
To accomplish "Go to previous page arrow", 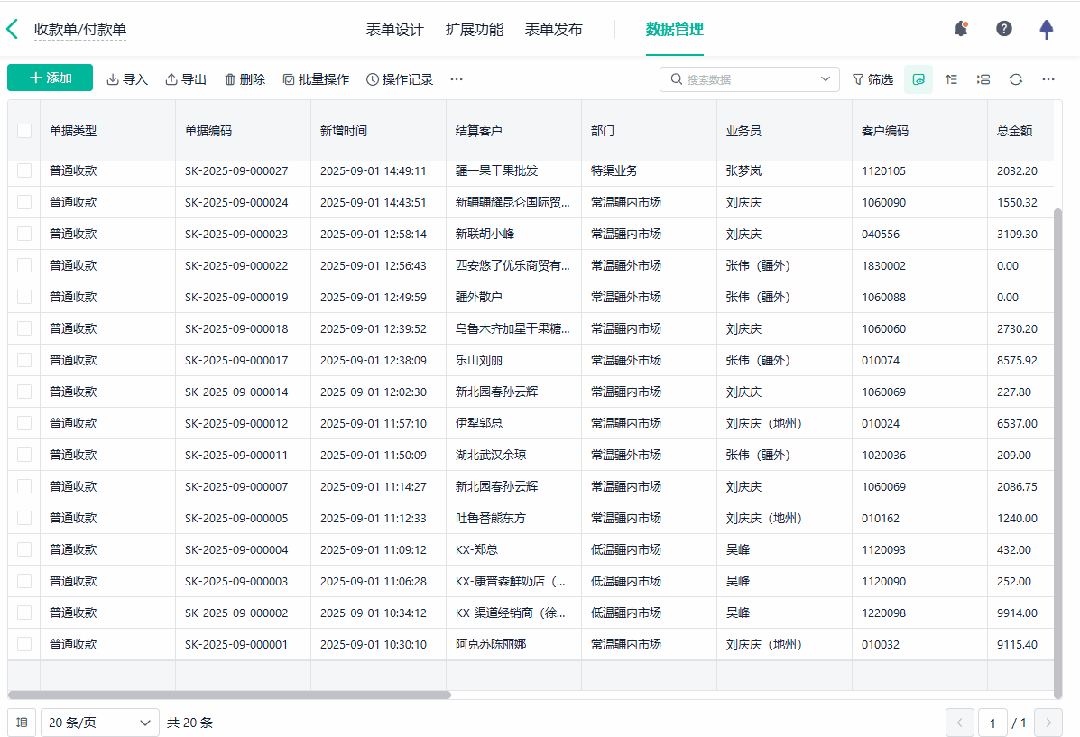I will (959, 723).
